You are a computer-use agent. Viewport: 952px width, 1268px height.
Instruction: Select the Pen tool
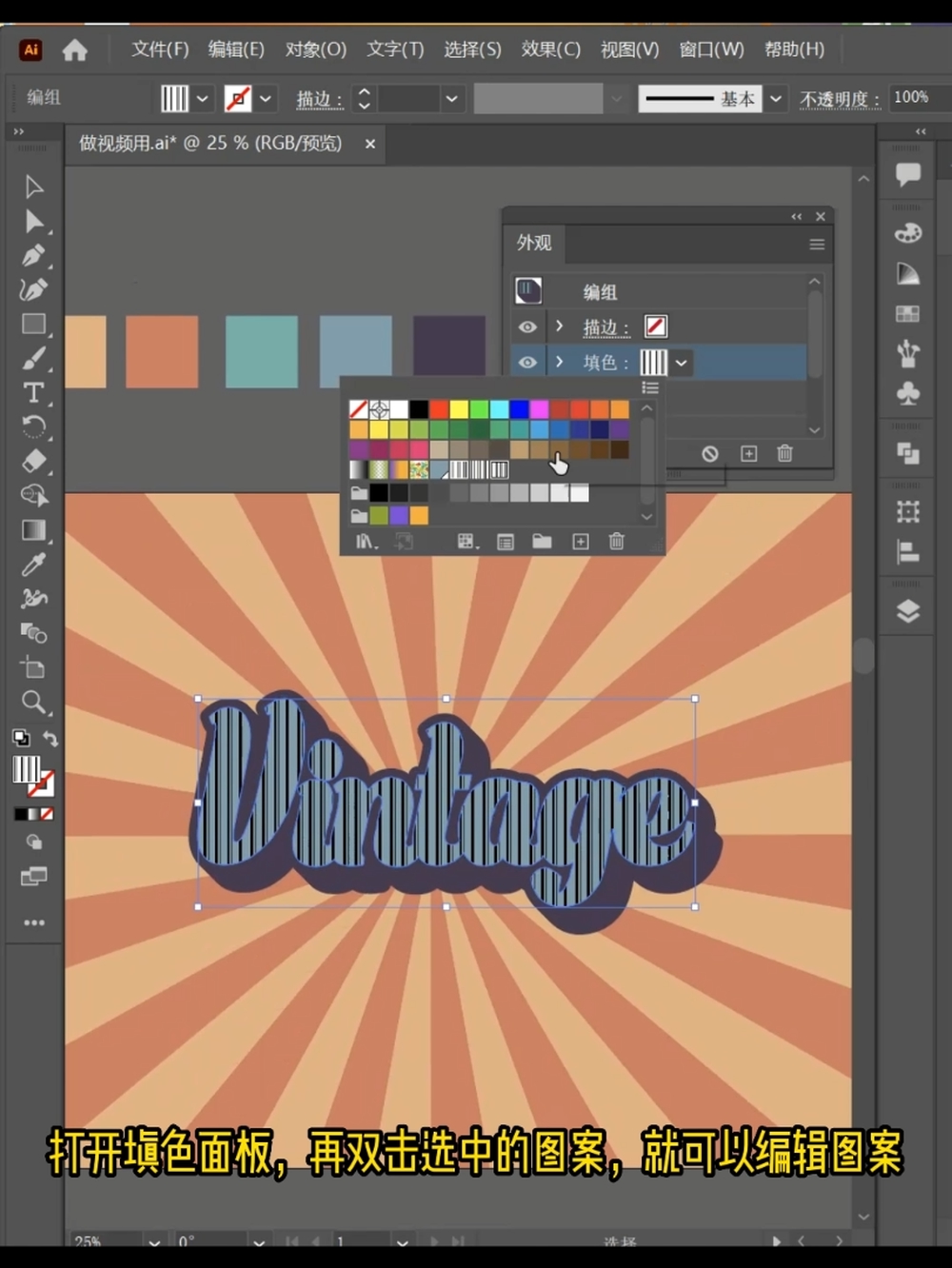pos(33,255)
